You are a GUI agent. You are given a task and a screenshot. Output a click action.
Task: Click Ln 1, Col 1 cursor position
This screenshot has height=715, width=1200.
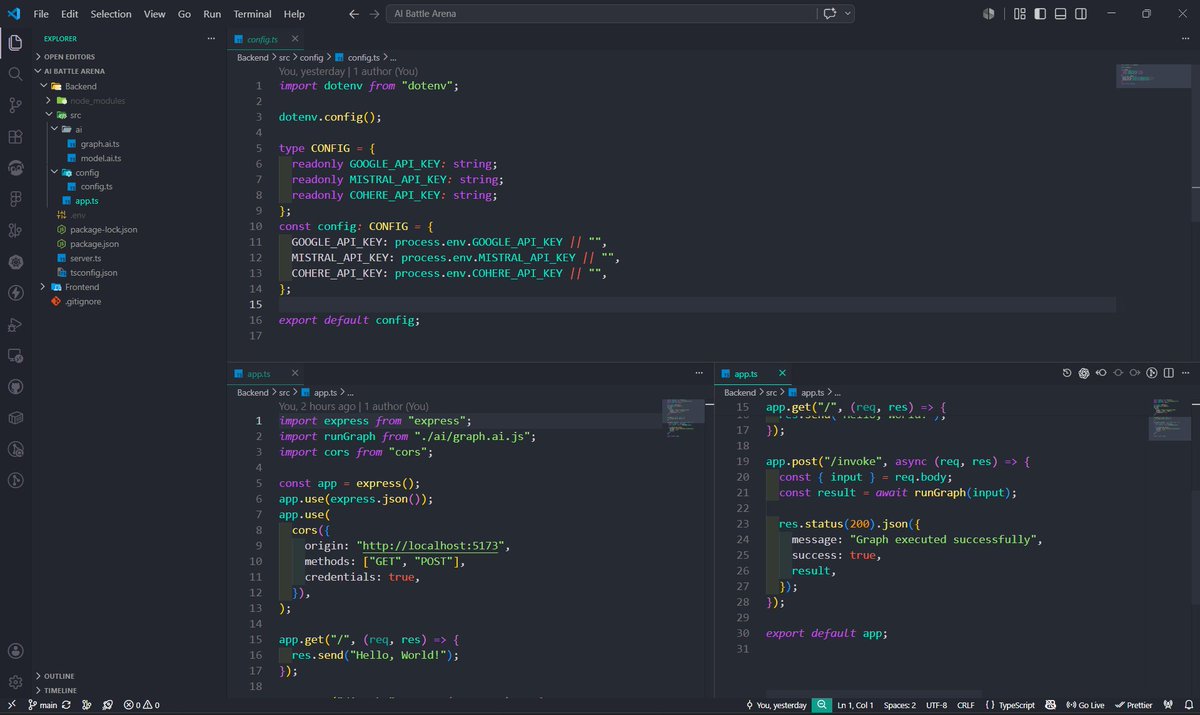point(854,705)
